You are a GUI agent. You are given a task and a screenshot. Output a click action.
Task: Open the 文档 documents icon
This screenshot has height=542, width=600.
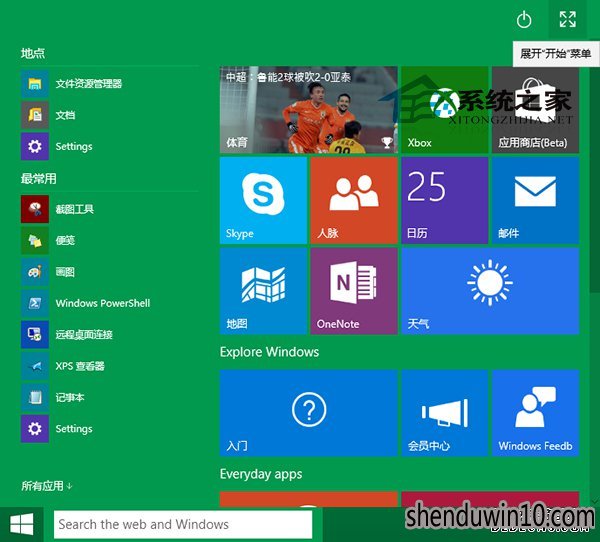(35, 115)
